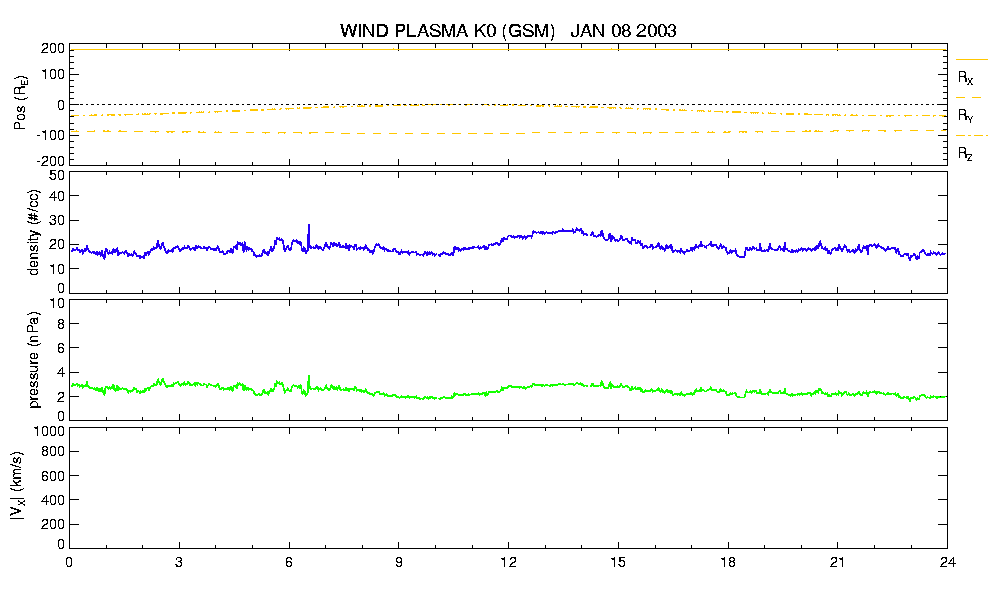Click the |Vx| (km/s) axis label
The image size is (993, 600).
click(x=17, y=487)
